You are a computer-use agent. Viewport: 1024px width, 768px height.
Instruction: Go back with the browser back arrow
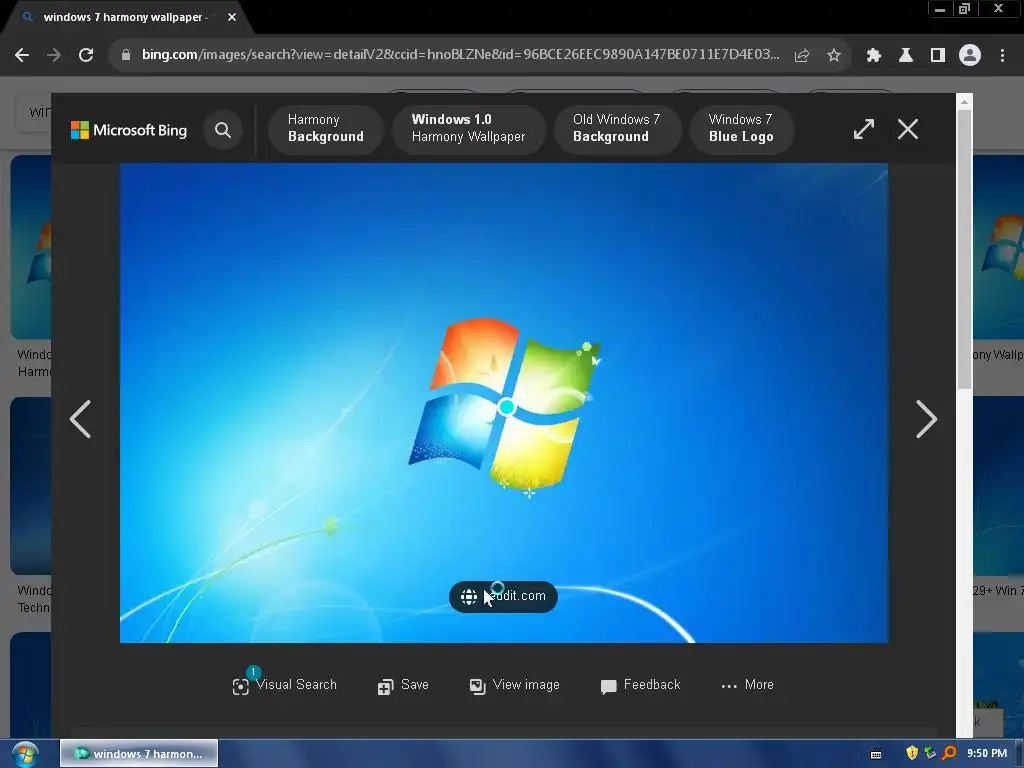pyautogui.click(x=22, y=56)
